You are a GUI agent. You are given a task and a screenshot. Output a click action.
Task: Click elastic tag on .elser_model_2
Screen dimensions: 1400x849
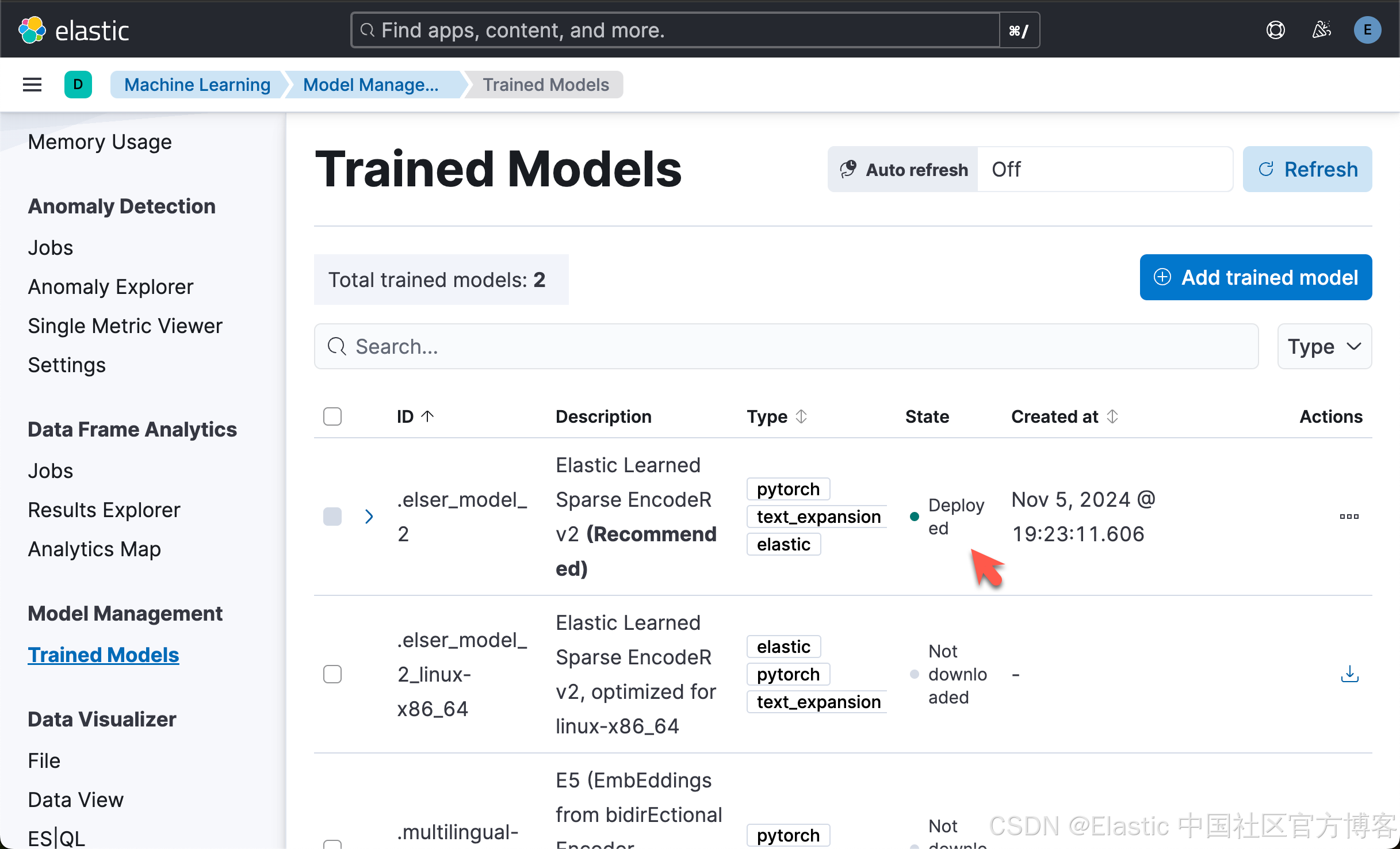(x=783, y=544)
